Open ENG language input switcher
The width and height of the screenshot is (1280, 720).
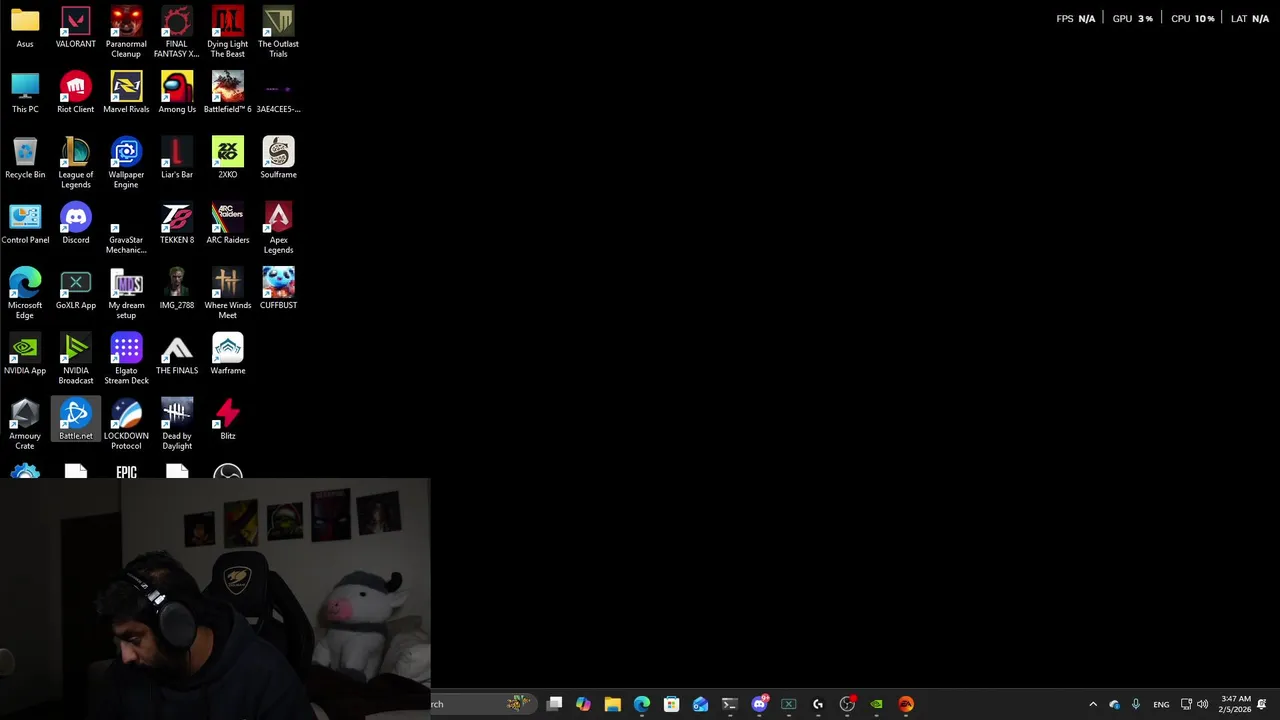click(1161, 704)
